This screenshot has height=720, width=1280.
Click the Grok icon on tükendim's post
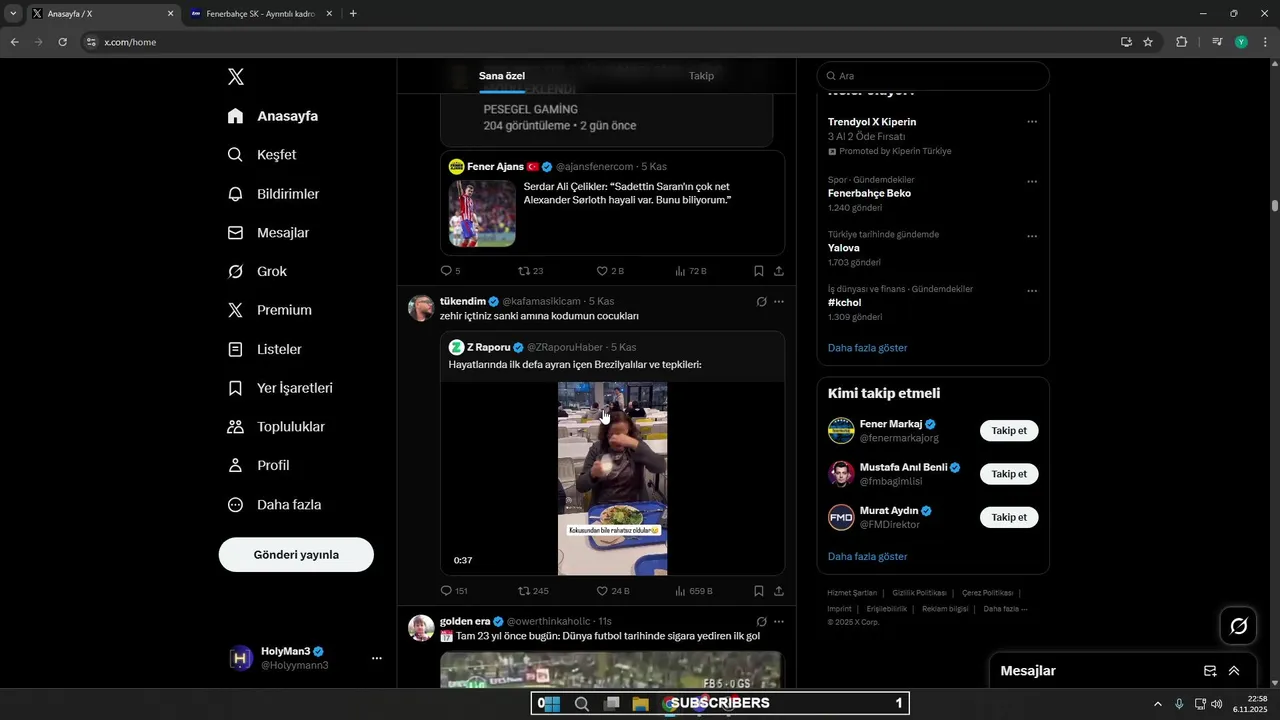761,301
